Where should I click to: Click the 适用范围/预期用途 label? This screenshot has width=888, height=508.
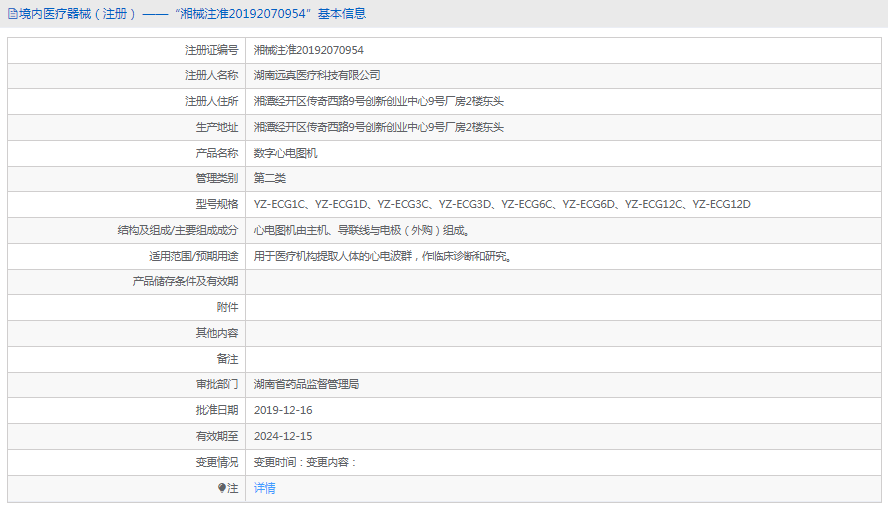pos(194,257)
